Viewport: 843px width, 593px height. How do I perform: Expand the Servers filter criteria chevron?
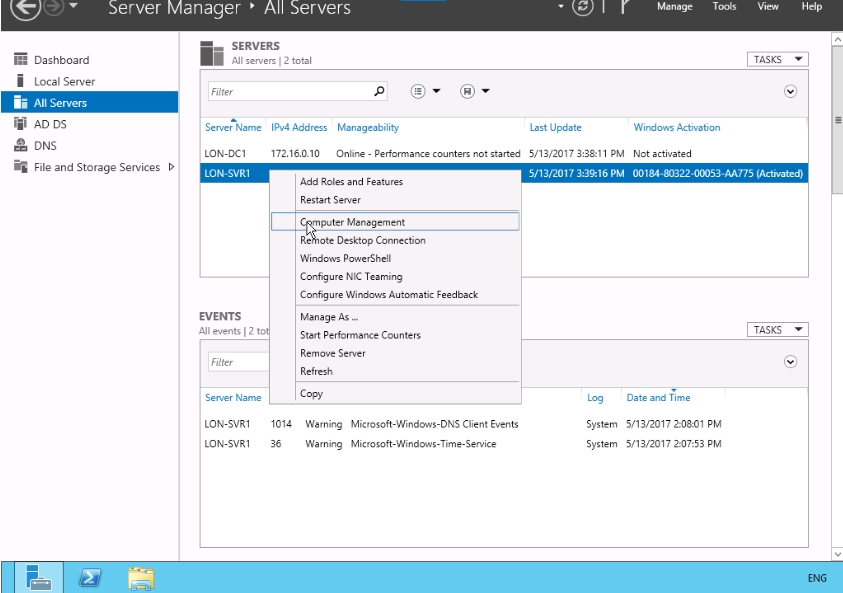click(x=790, y=91)
